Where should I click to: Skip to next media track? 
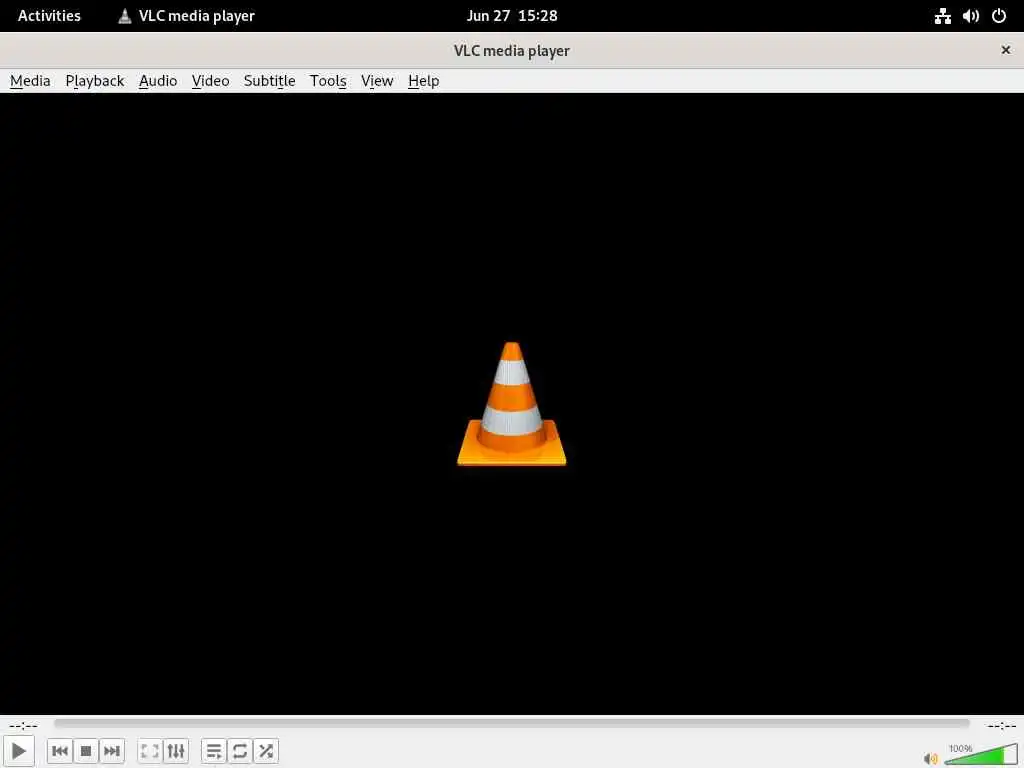click(112, 751)
